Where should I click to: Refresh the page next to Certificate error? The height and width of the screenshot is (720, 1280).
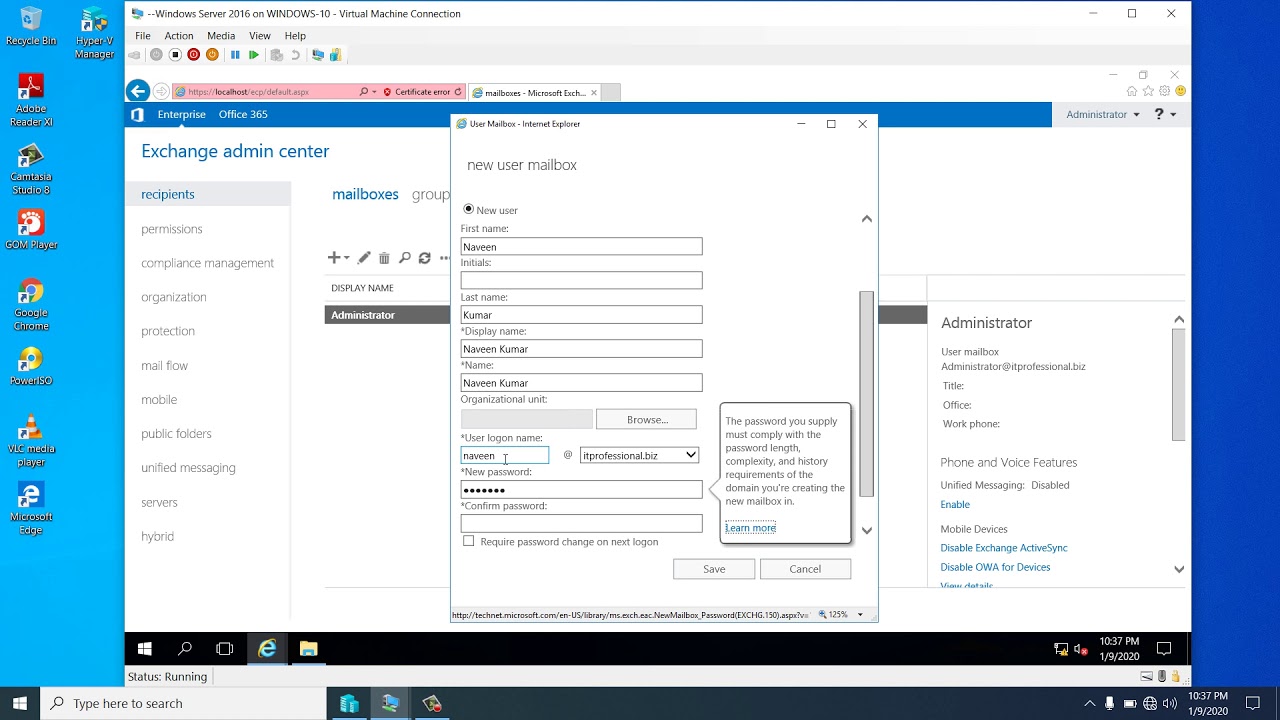coord(458,92)
